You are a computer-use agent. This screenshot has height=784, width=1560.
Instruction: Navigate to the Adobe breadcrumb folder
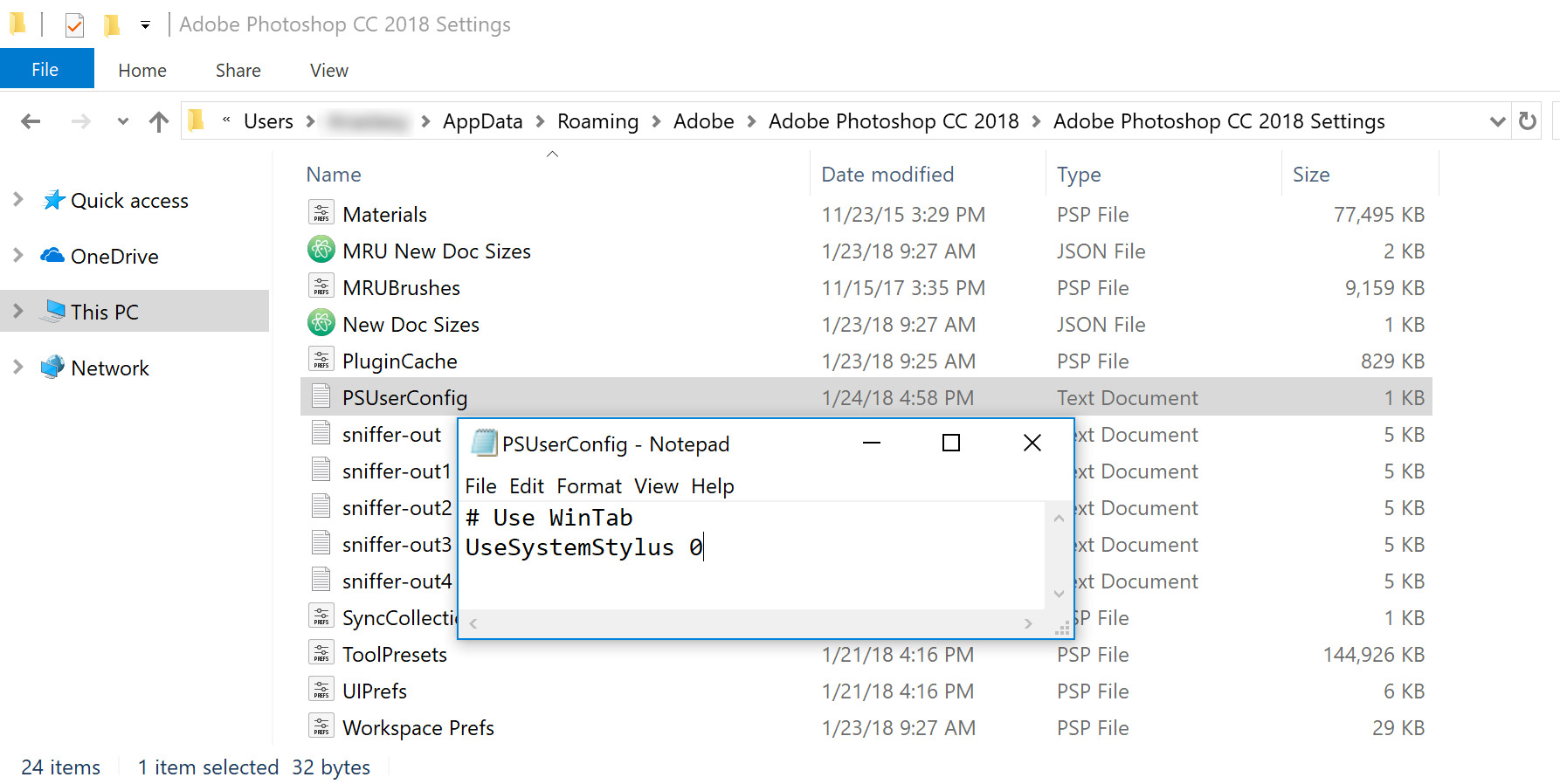click(x=703, y=121)
